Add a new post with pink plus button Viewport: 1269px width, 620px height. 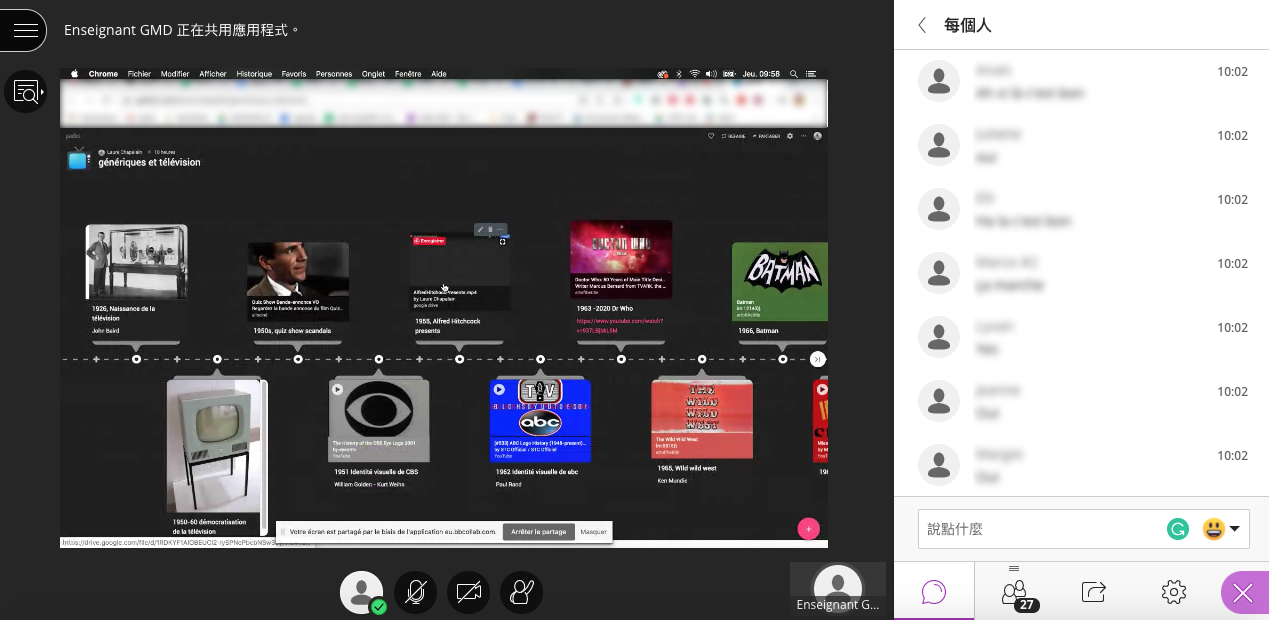pyautogui.click(x=809, y=529)
